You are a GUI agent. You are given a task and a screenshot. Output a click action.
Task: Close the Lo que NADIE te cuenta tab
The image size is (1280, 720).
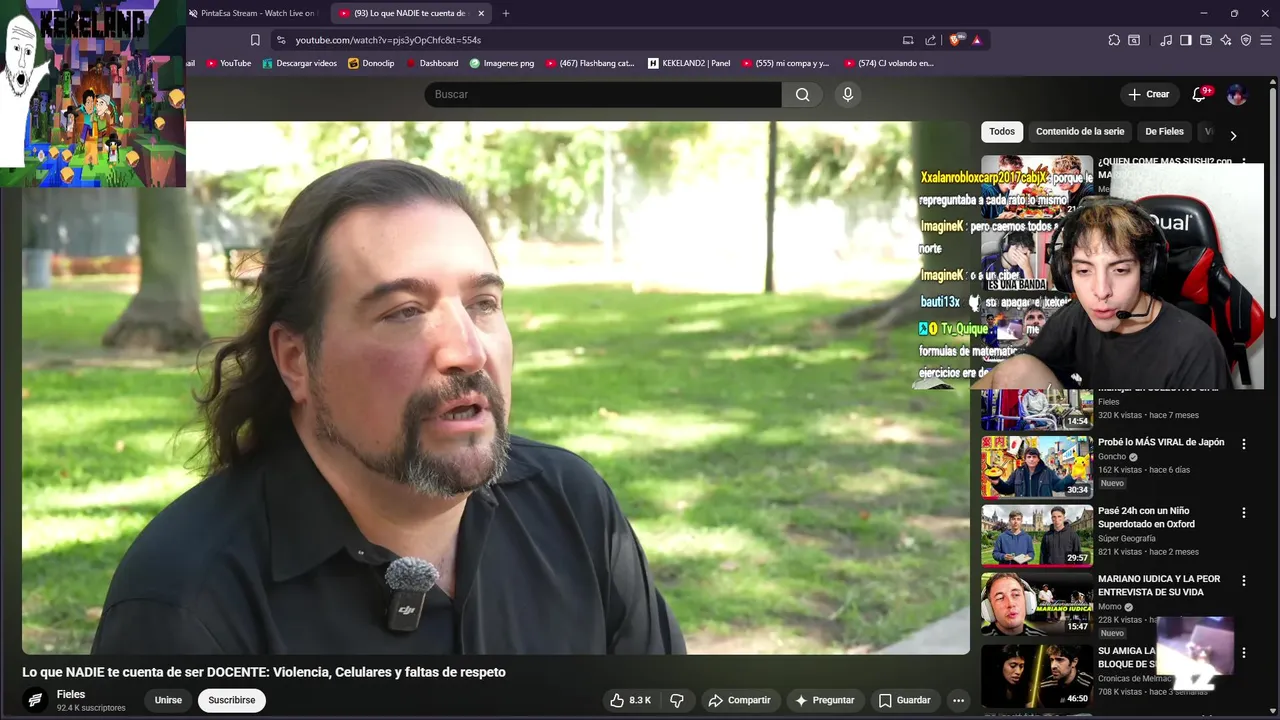click(x=481, y=13)
